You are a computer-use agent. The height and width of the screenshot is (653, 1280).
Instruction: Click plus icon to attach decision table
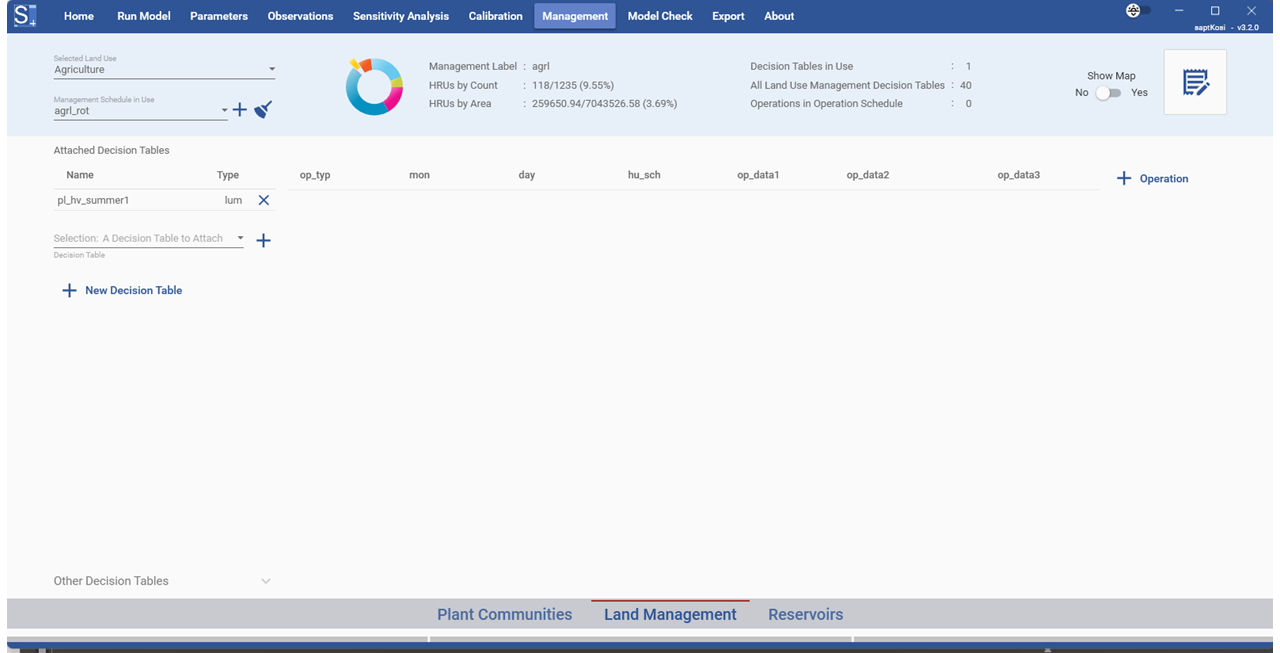(x=264, y=240)
